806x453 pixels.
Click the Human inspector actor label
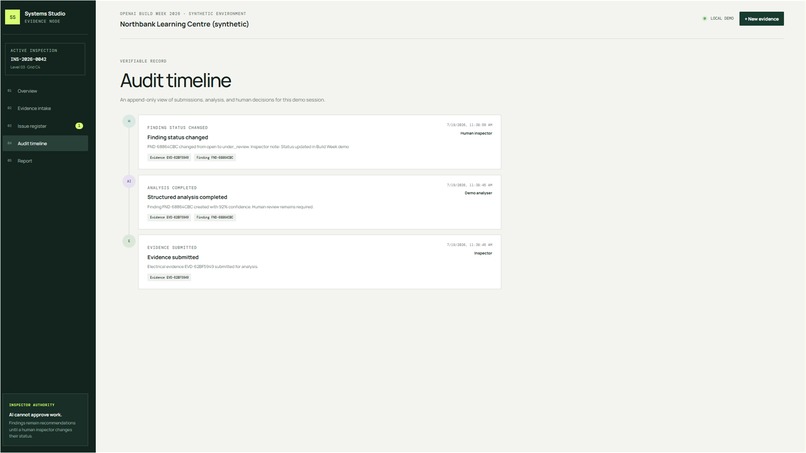[476, 133]
